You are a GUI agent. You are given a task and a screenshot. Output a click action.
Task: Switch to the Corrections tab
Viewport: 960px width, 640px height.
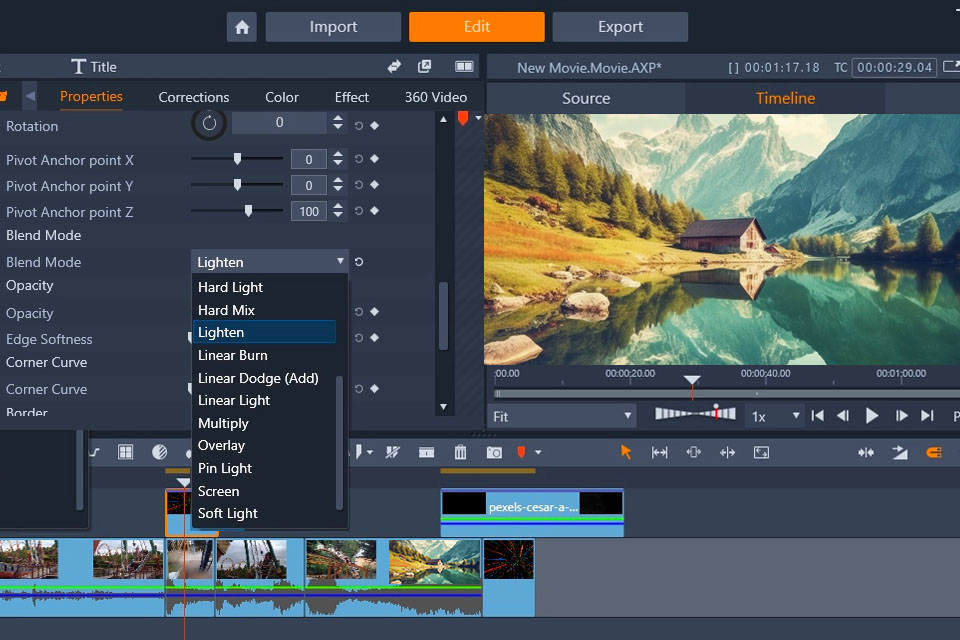coord(193,97)
